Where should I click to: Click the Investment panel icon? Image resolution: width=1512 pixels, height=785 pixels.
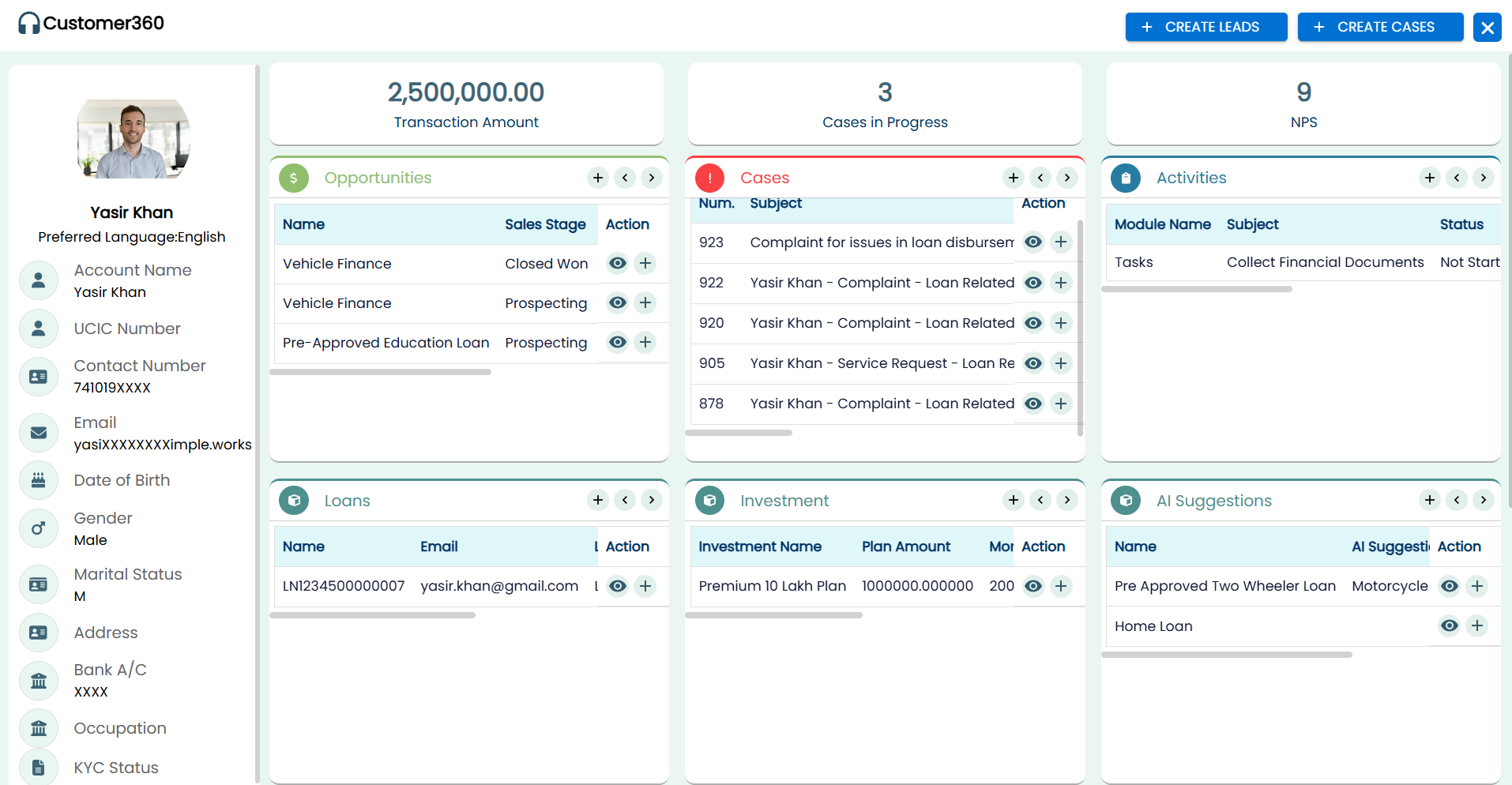coord(709,500)
